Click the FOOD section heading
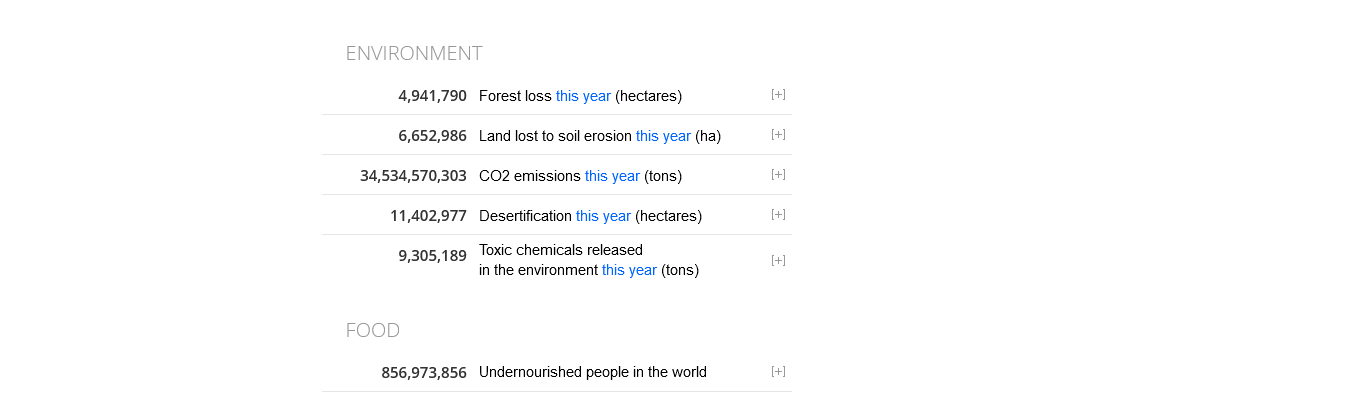 [x=373, y=331]
